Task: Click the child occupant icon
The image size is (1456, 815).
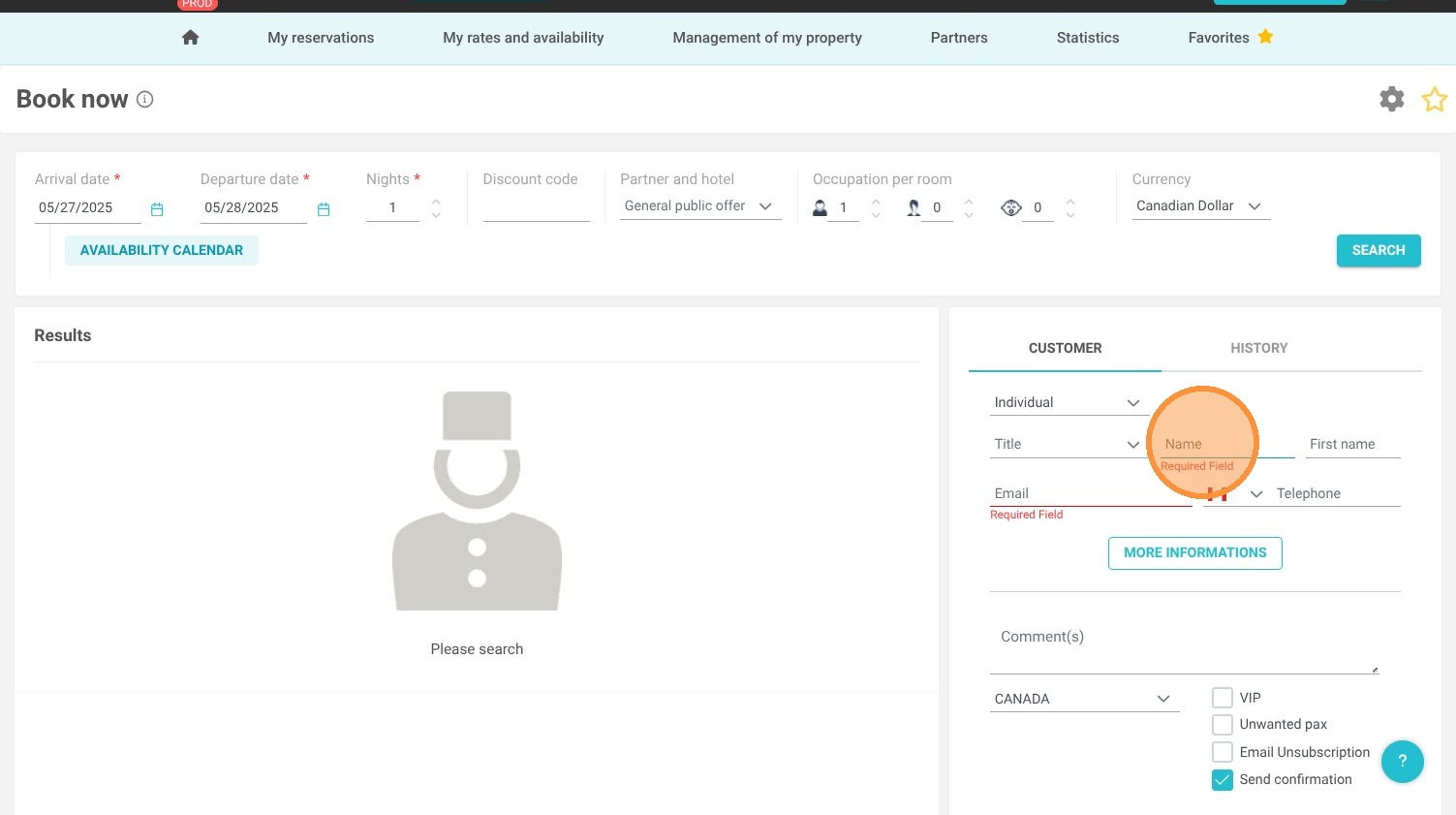Action: click(914, 207)
